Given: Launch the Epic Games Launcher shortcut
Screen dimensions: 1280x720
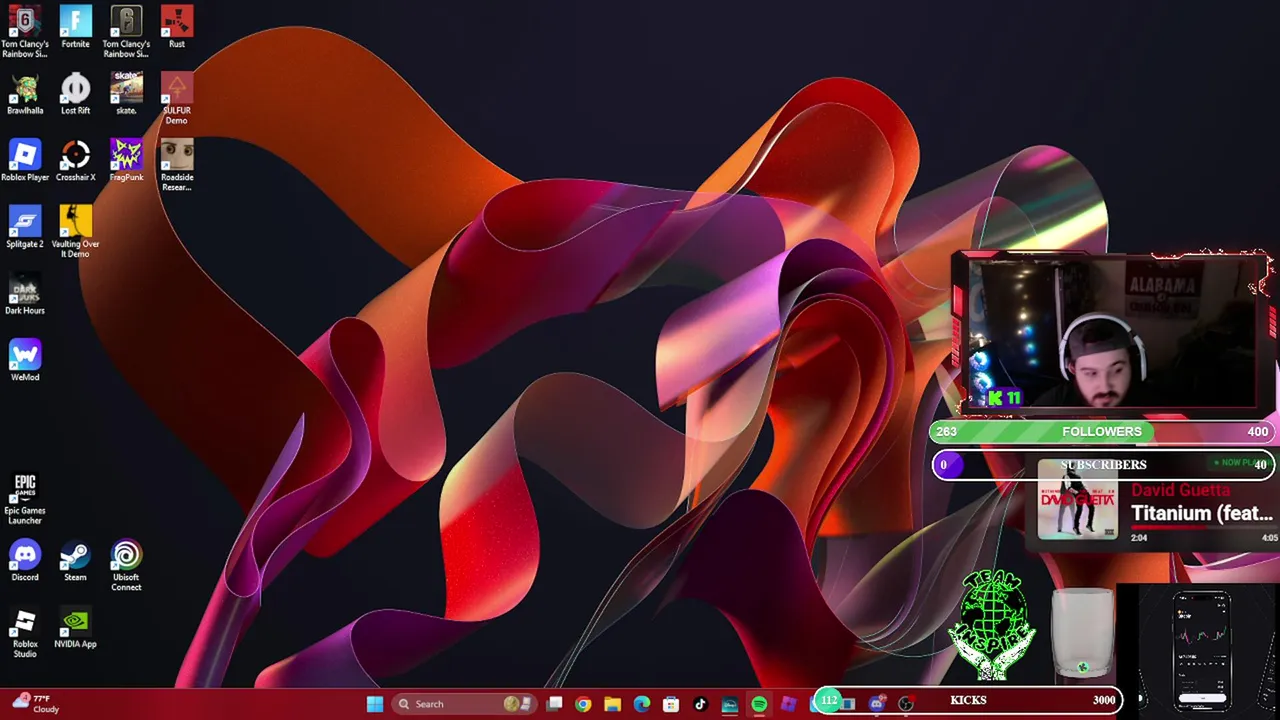Looking at the screenshot, I should 25,499.
